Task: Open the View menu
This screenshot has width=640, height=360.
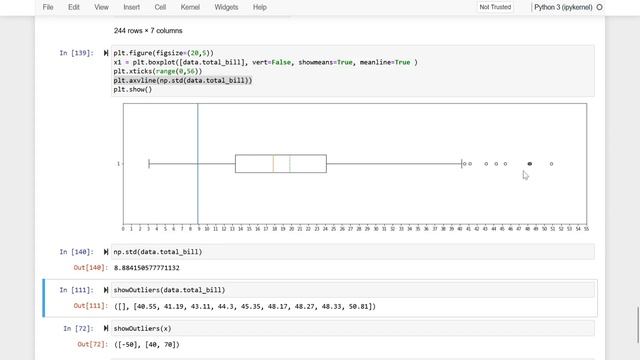Action: click(101, 7)
